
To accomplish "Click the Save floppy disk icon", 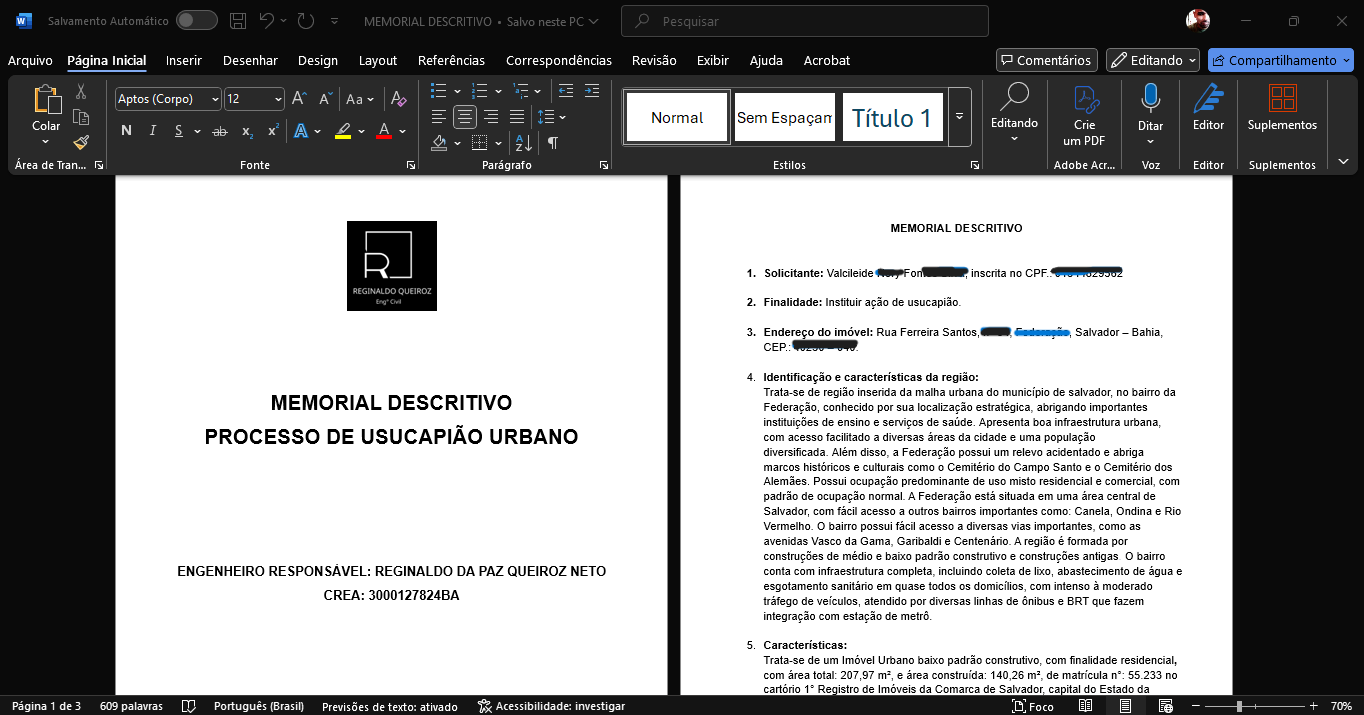I will point(237,21).
